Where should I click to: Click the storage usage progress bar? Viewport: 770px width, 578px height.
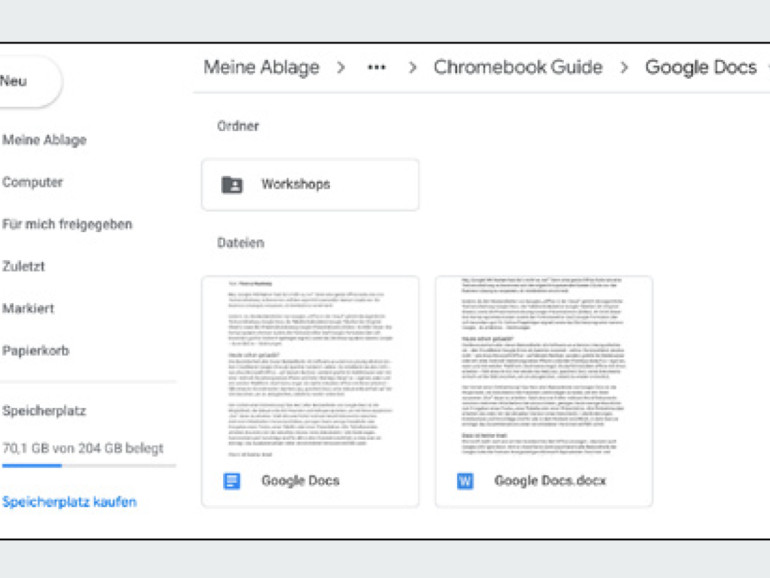89,466
